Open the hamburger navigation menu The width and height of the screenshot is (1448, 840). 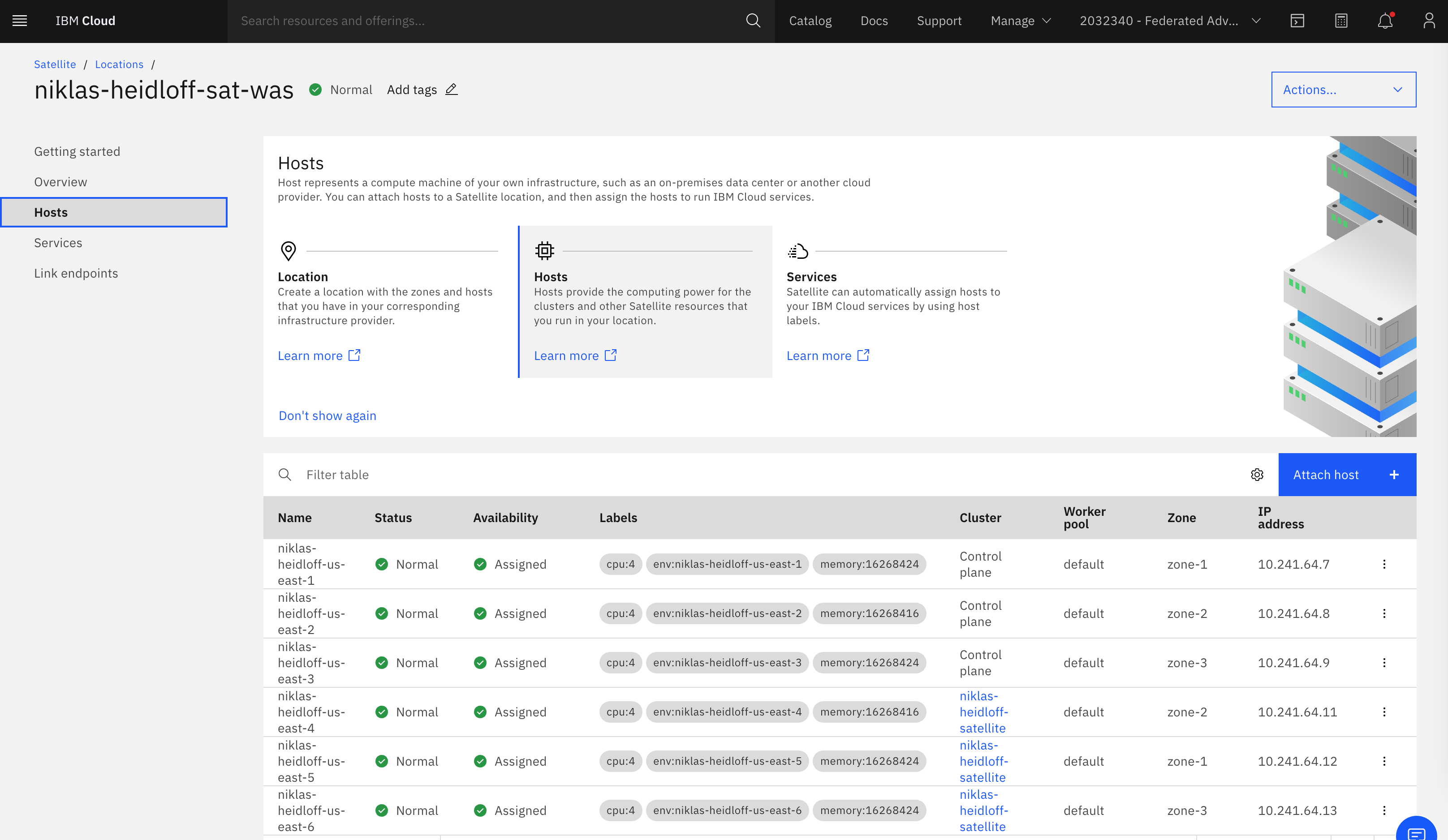20,21
